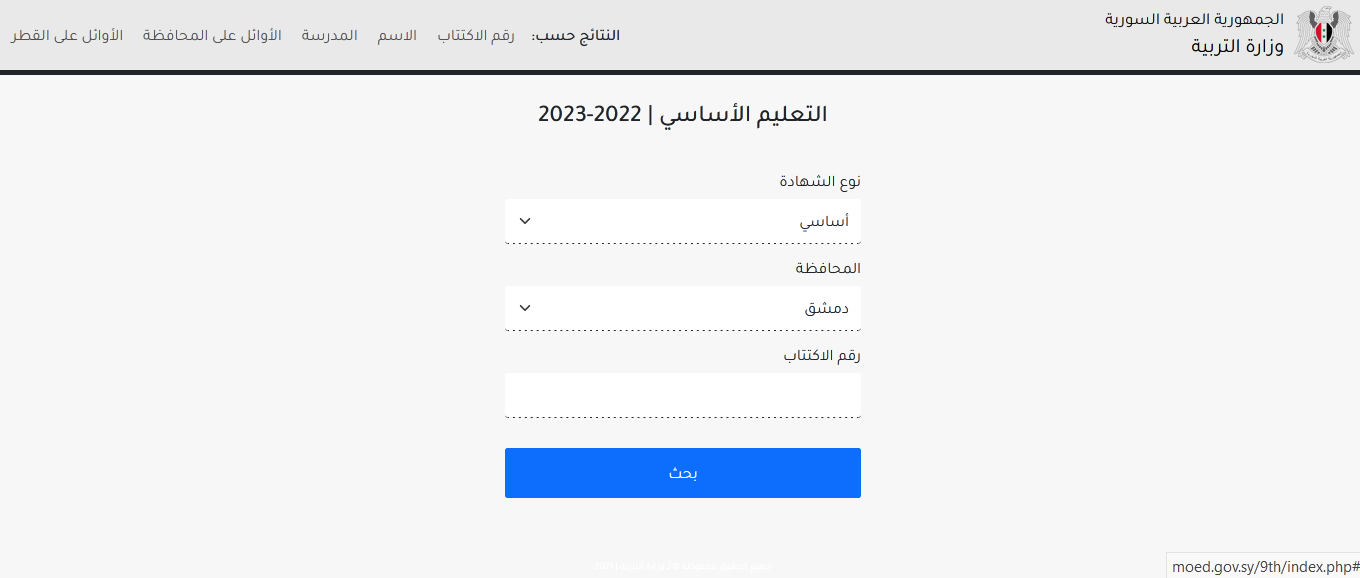Open the رقم الاكتتاب results tab
The height and width of the screenshot is (578, 1360).
point(476,36)
